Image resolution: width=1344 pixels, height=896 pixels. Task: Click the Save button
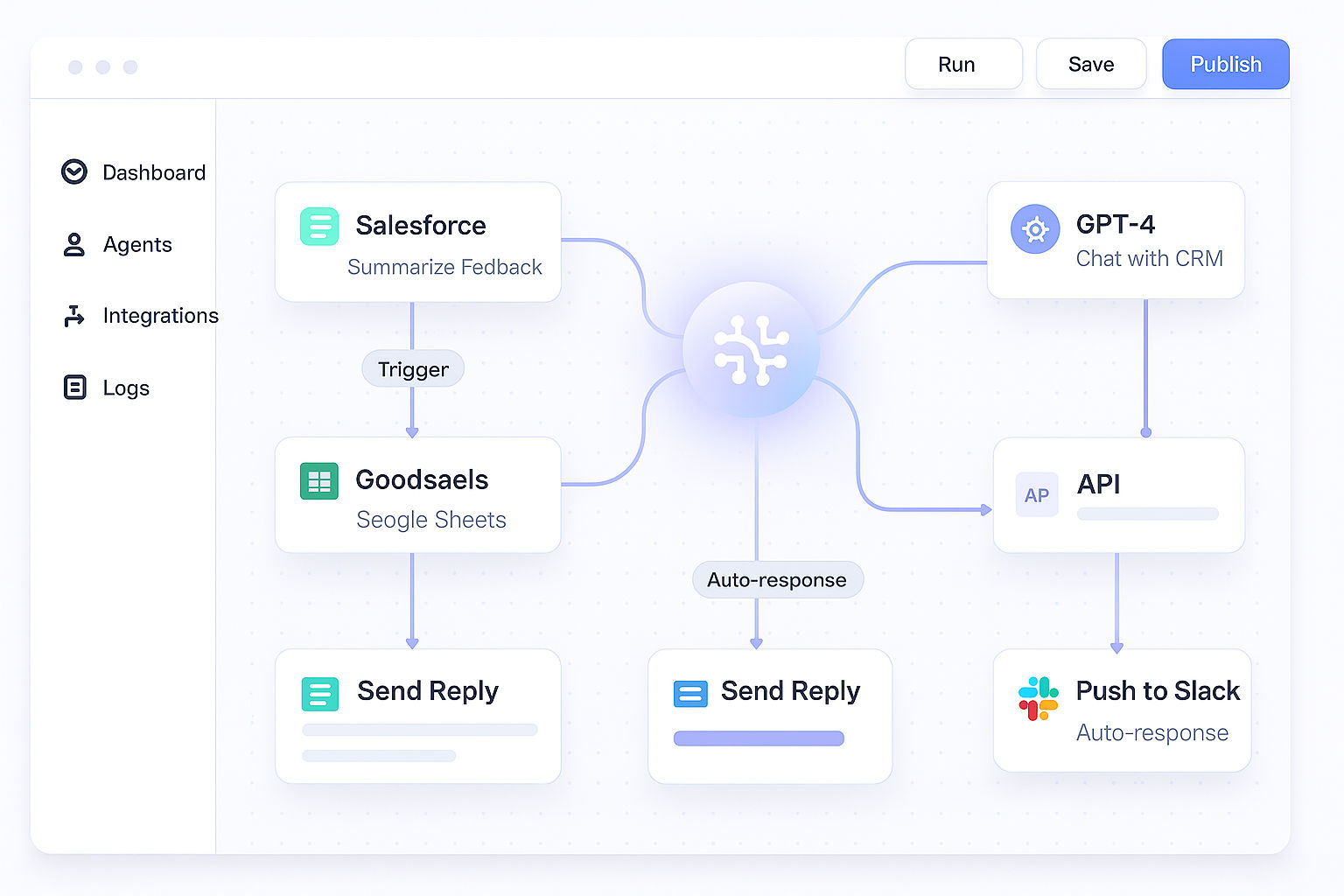pos(1091,64)
